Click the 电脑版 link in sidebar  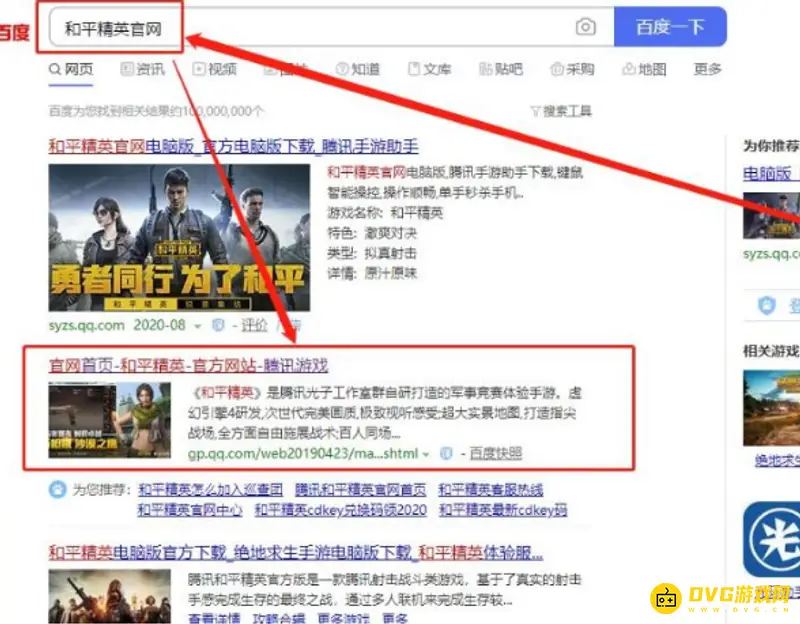(x=767, y=173)
